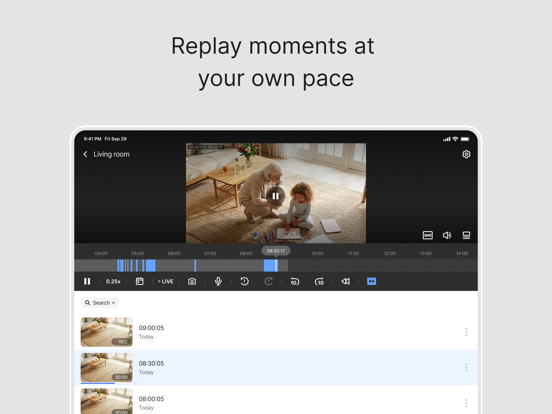
Task: Tap the pause overlay on the video
Action: click(275, 196)
